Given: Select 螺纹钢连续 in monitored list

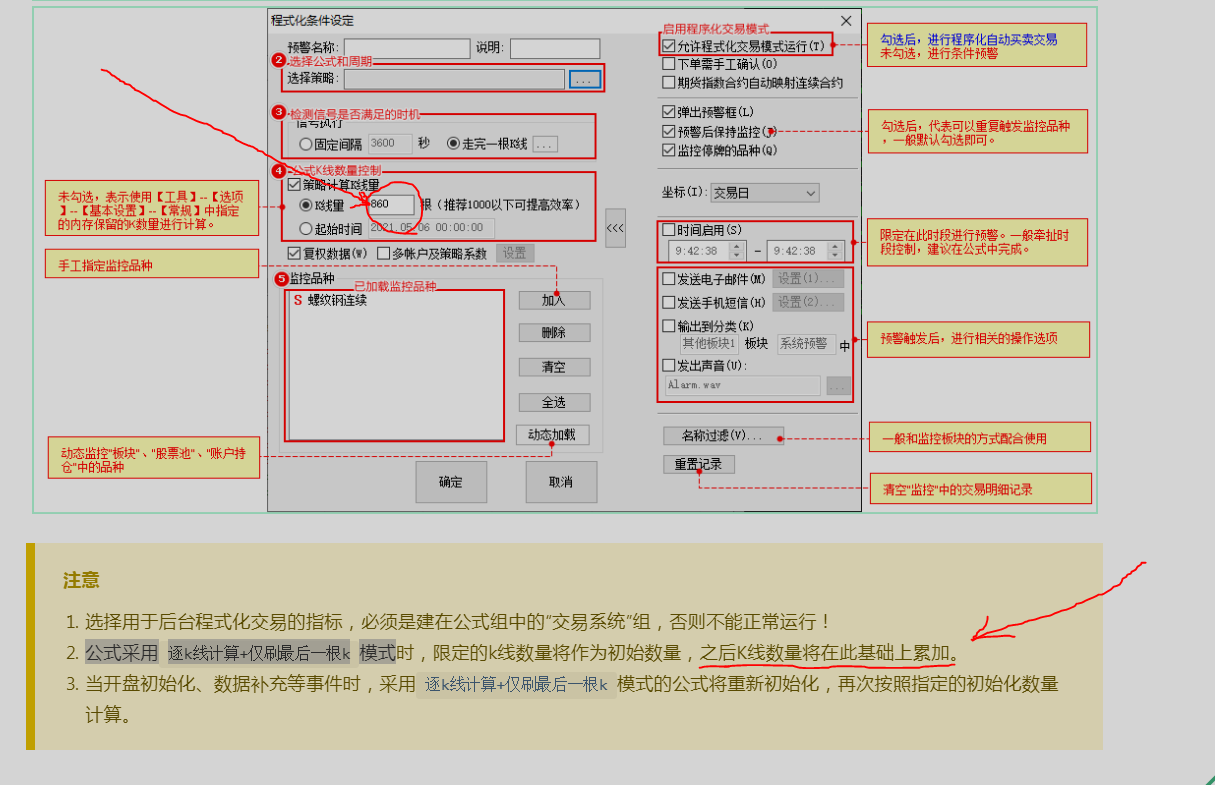Looking at the screenshot, I should (x=337, y=300).
